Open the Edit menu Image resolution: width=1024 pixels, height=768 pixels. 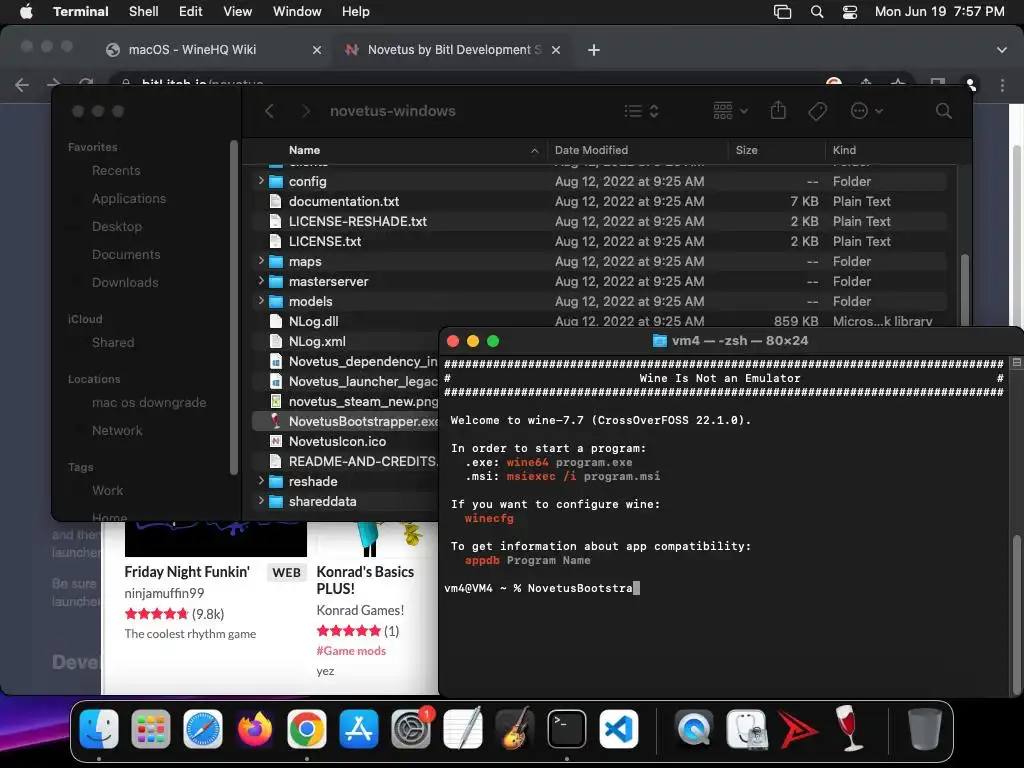coord(191,12)
